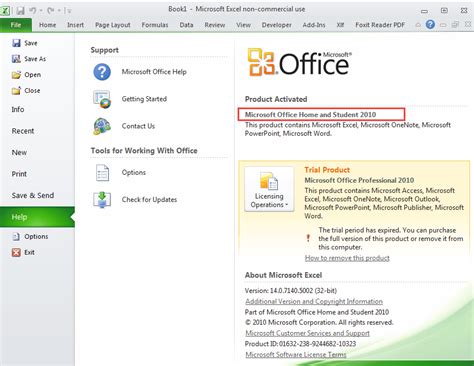Viewport: 474px width, 366px height.
Task: Click the Undo arrow in quick access toolbar
Action: tap(33, 11)
